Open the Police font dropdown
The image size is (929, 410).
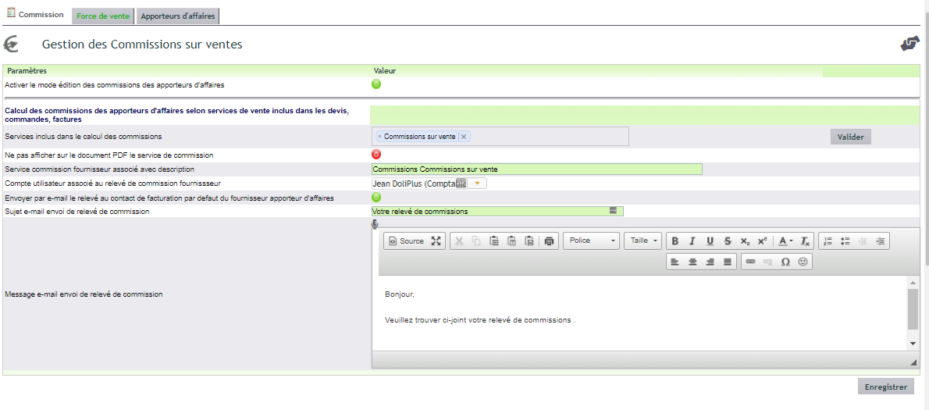tap(591, 241)
